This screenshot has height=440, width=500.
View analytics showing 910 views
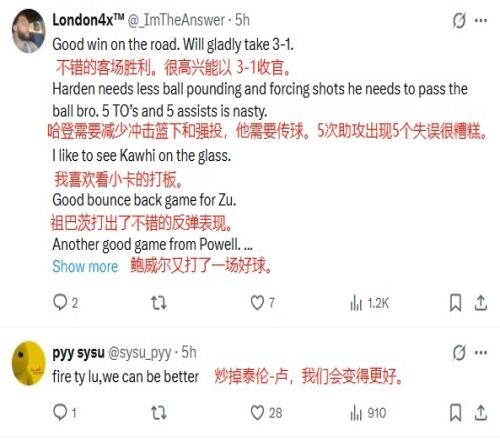[368, 413]
